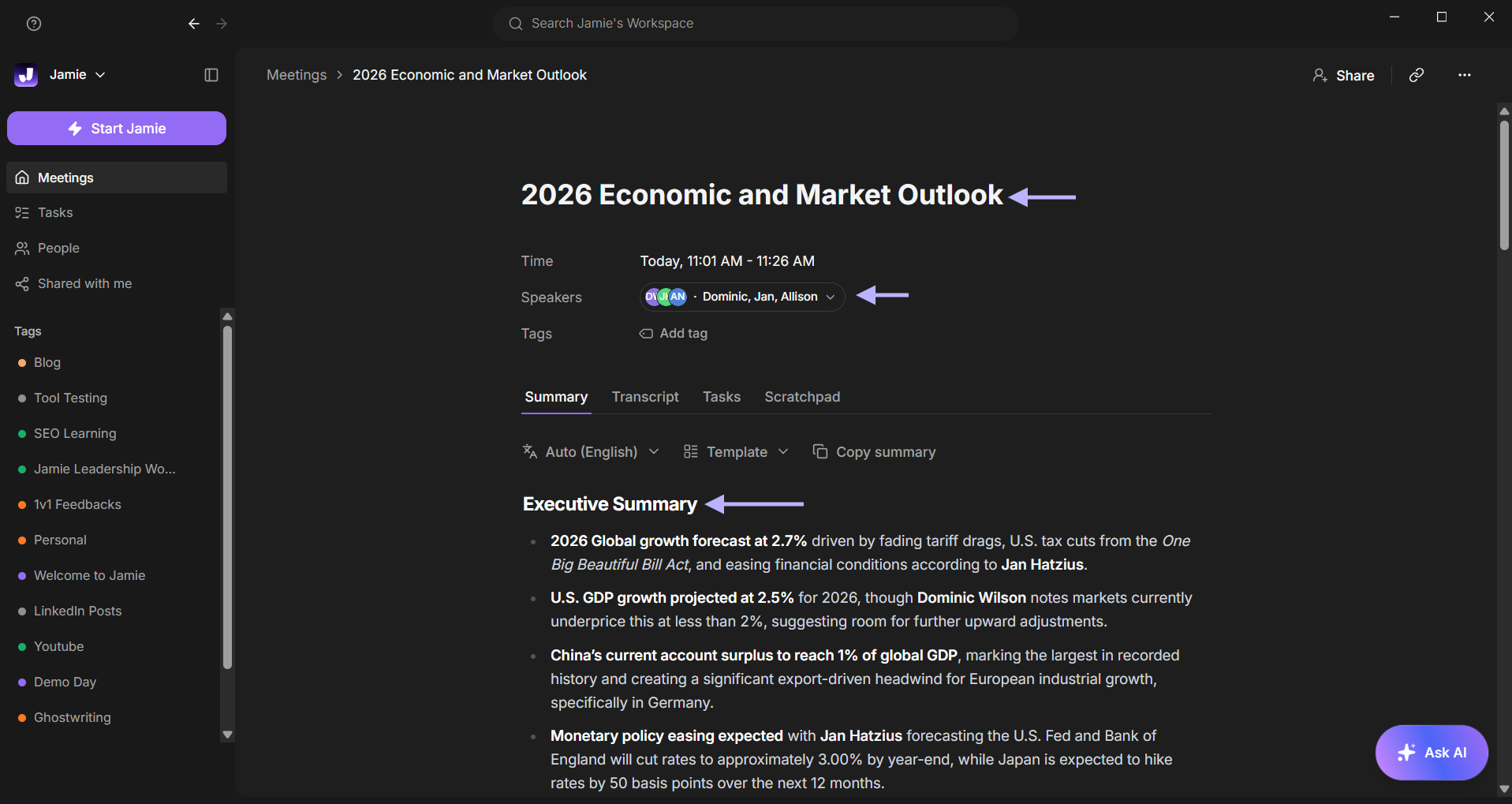Click tags list scroll up arrow

coord(228,316)
